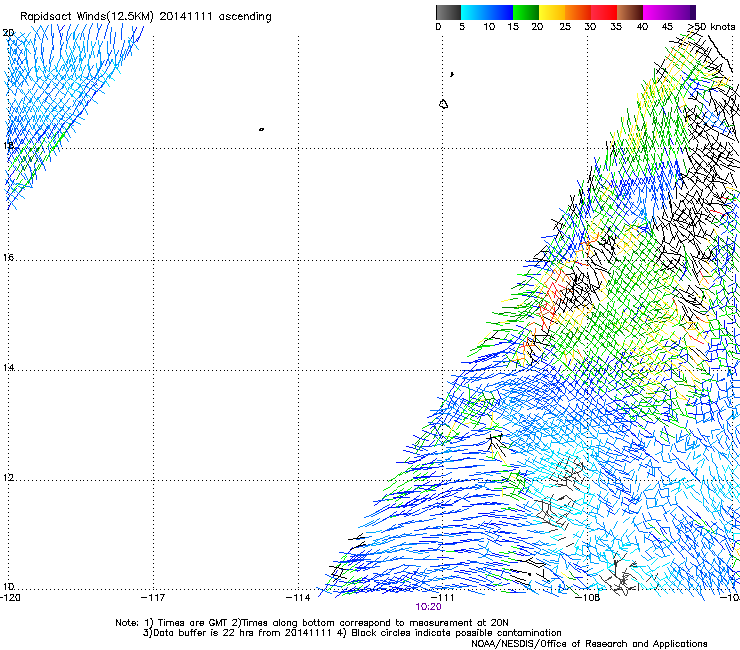
Task: Click the purple 10:20 time label
Action: click(429, 607)
